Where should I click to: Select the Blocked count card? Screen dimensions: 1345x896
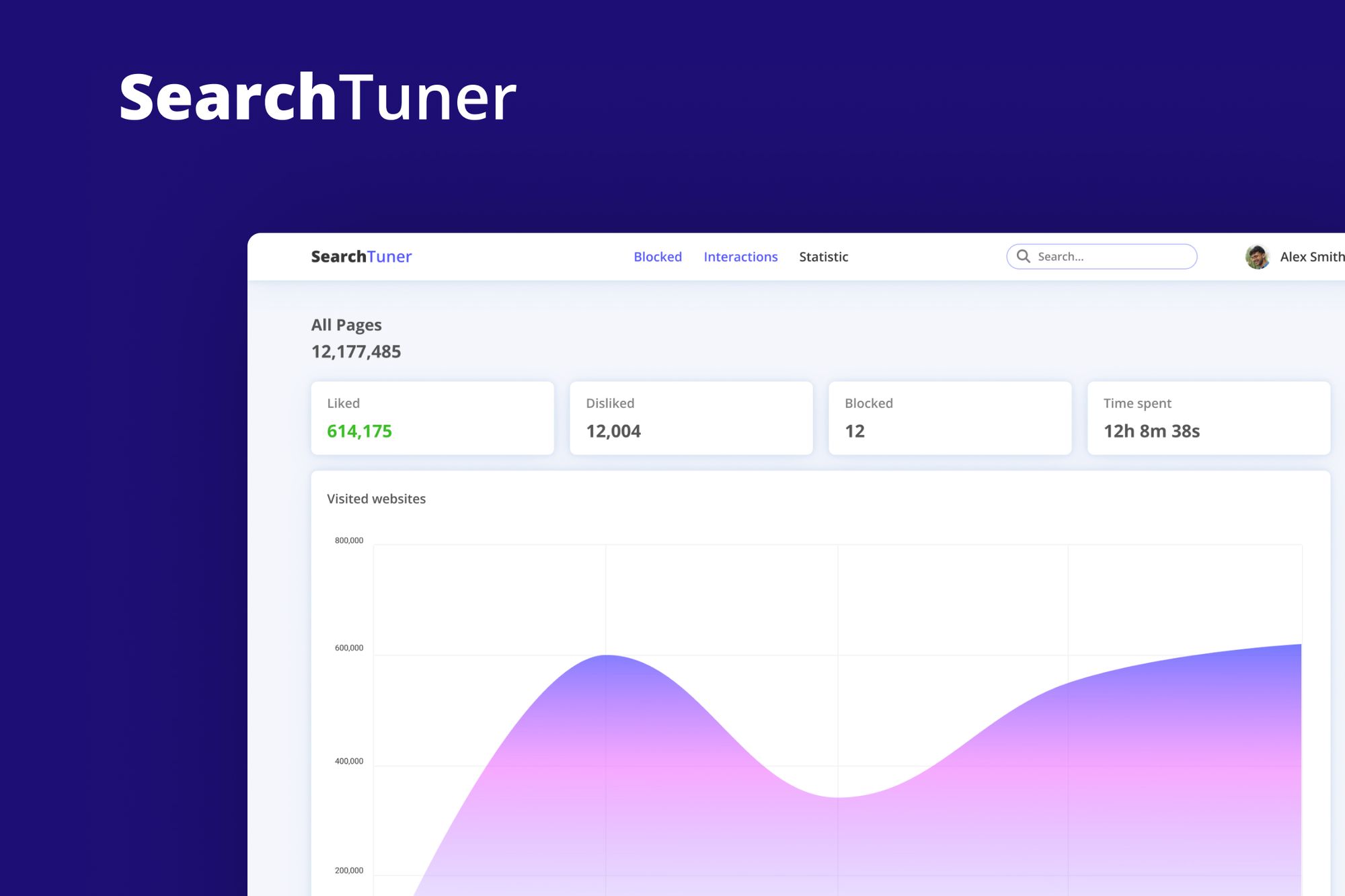[949, 417]
